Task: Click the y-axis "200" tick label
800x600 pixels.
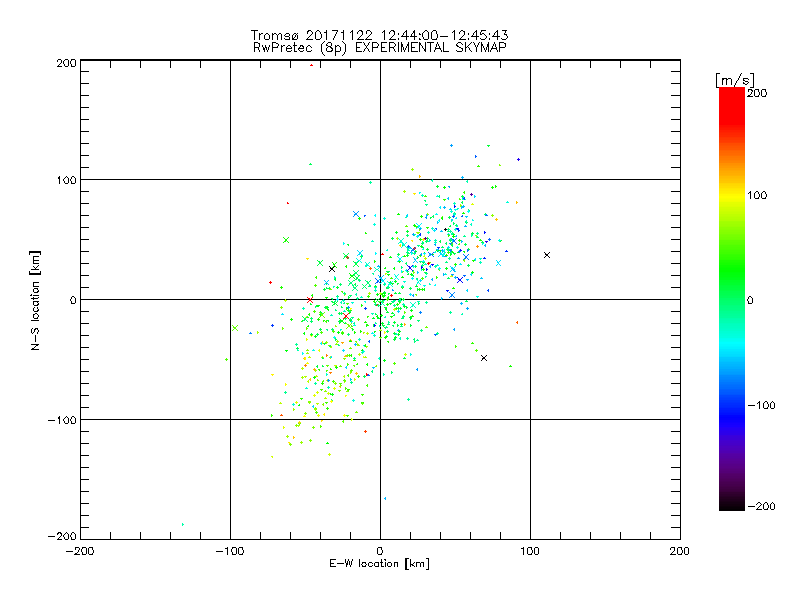Action: pyautogui.click(x=66, y=63)
